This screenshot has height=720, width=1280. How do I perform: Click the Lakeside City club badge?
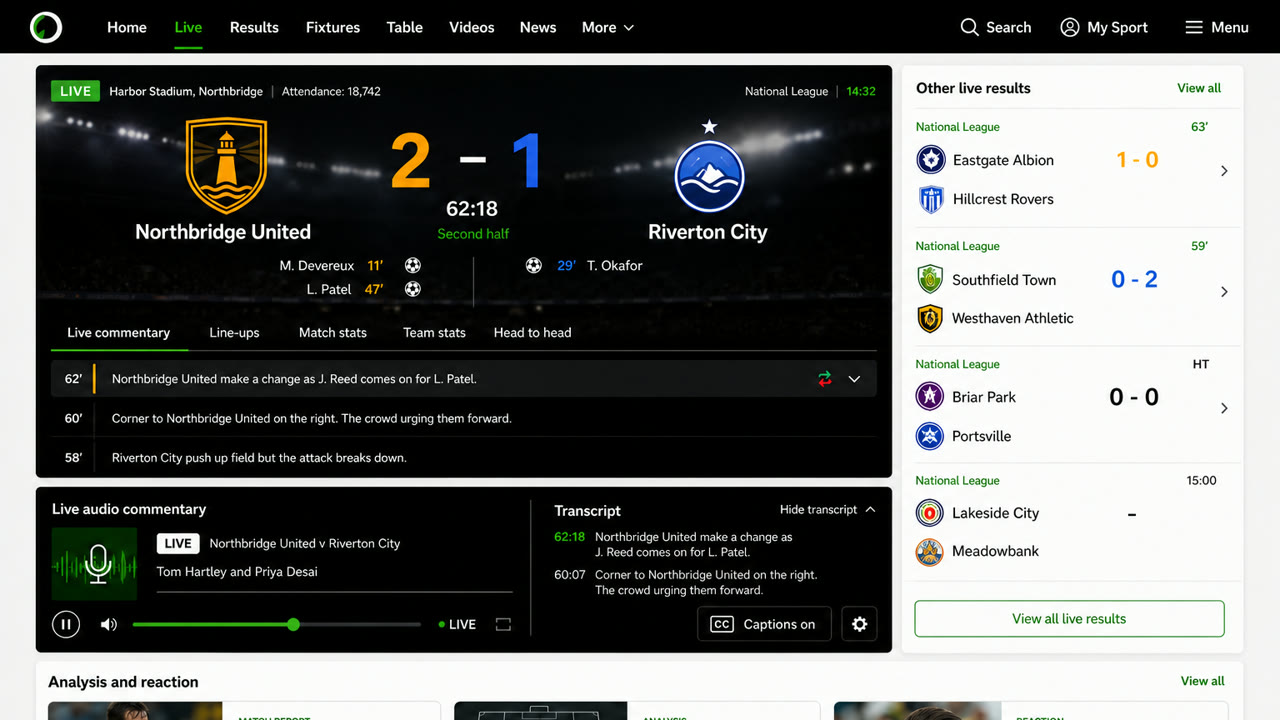[x=930, y=513]
